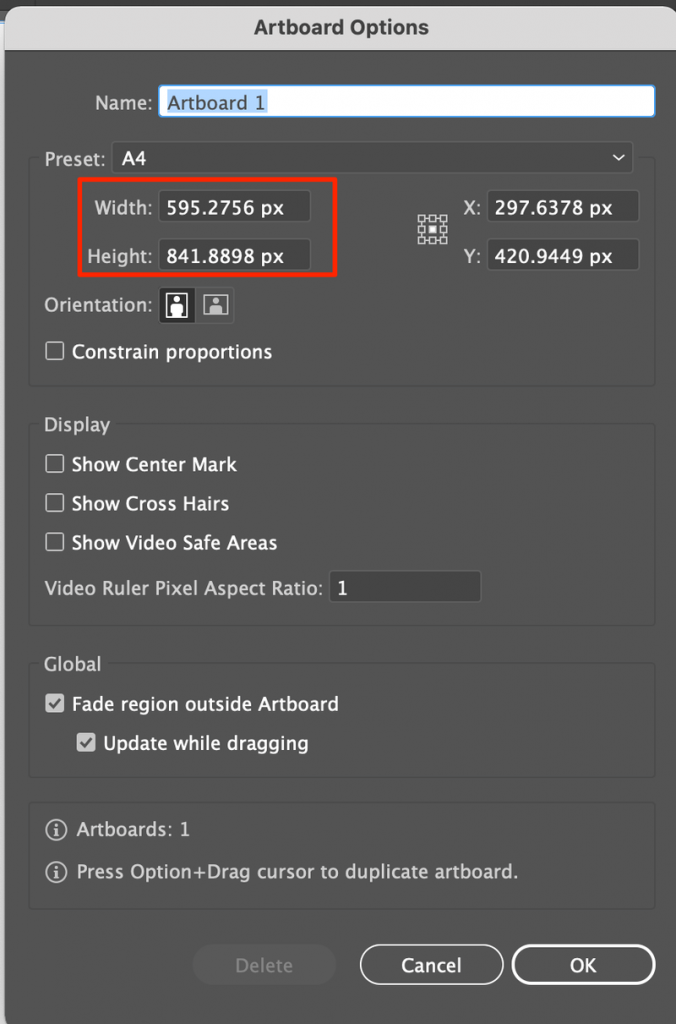This screenshot has width=676, height=1024.
Task: Click OK to confirm artboard options
Action: tap(583, 965)
